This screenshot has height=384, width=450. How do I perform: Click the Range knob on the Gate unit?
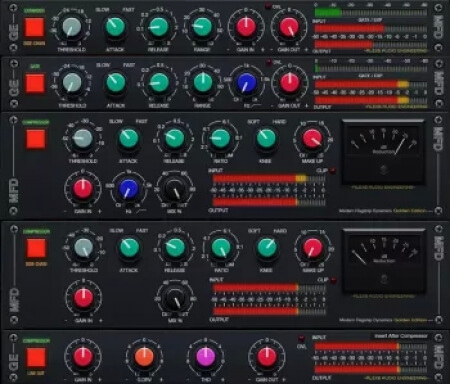(203, 83)
